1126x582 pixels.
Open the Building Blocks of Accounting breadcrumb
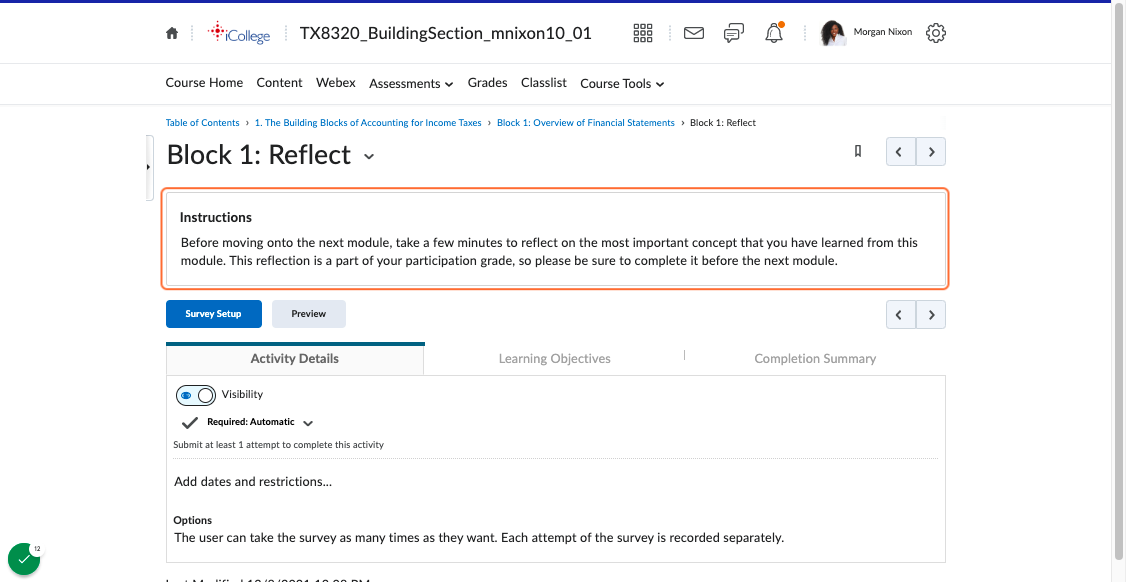tap(368, 123)
